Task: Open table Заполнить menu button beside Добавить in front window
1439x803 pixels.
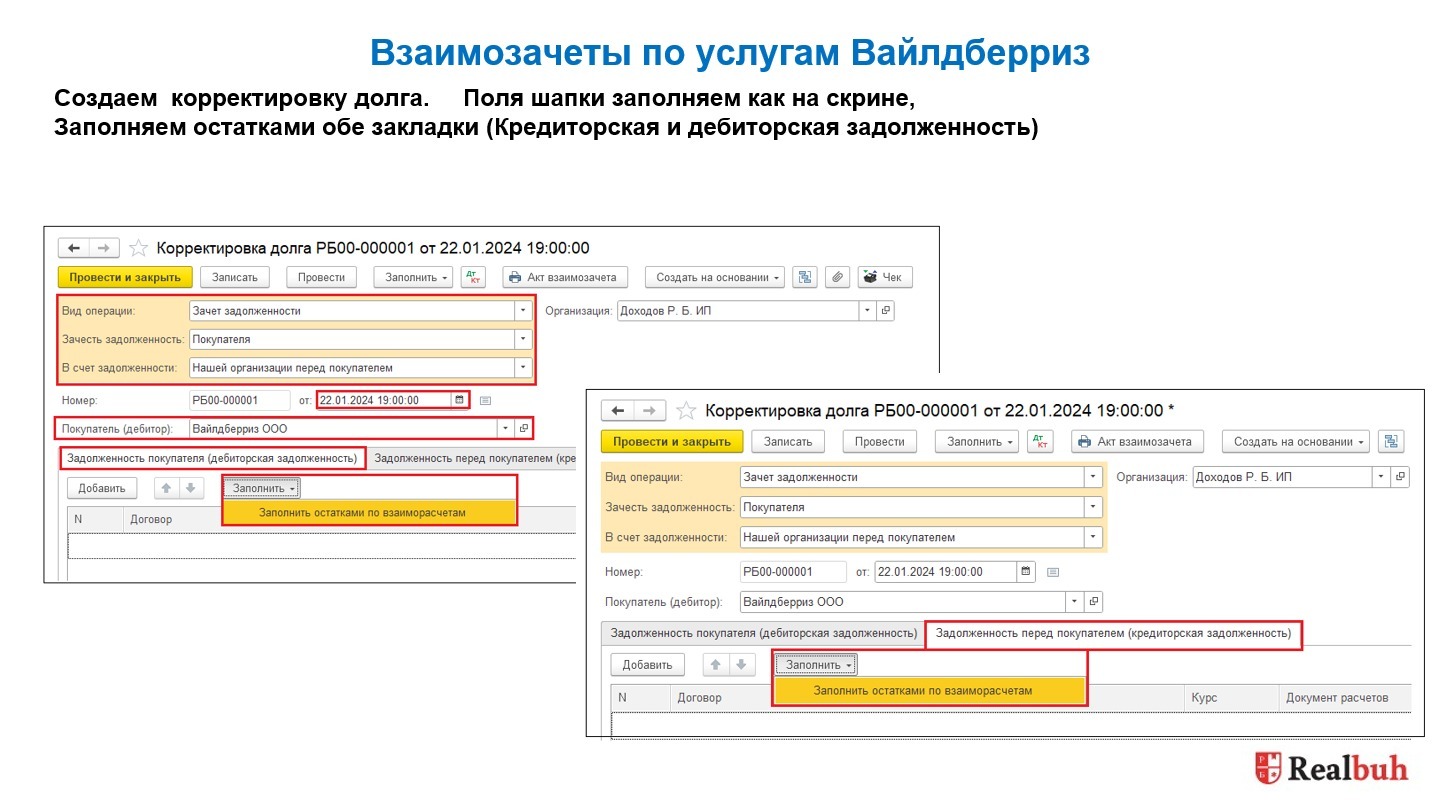Action: pyautogui.click(x=817, y=664)
